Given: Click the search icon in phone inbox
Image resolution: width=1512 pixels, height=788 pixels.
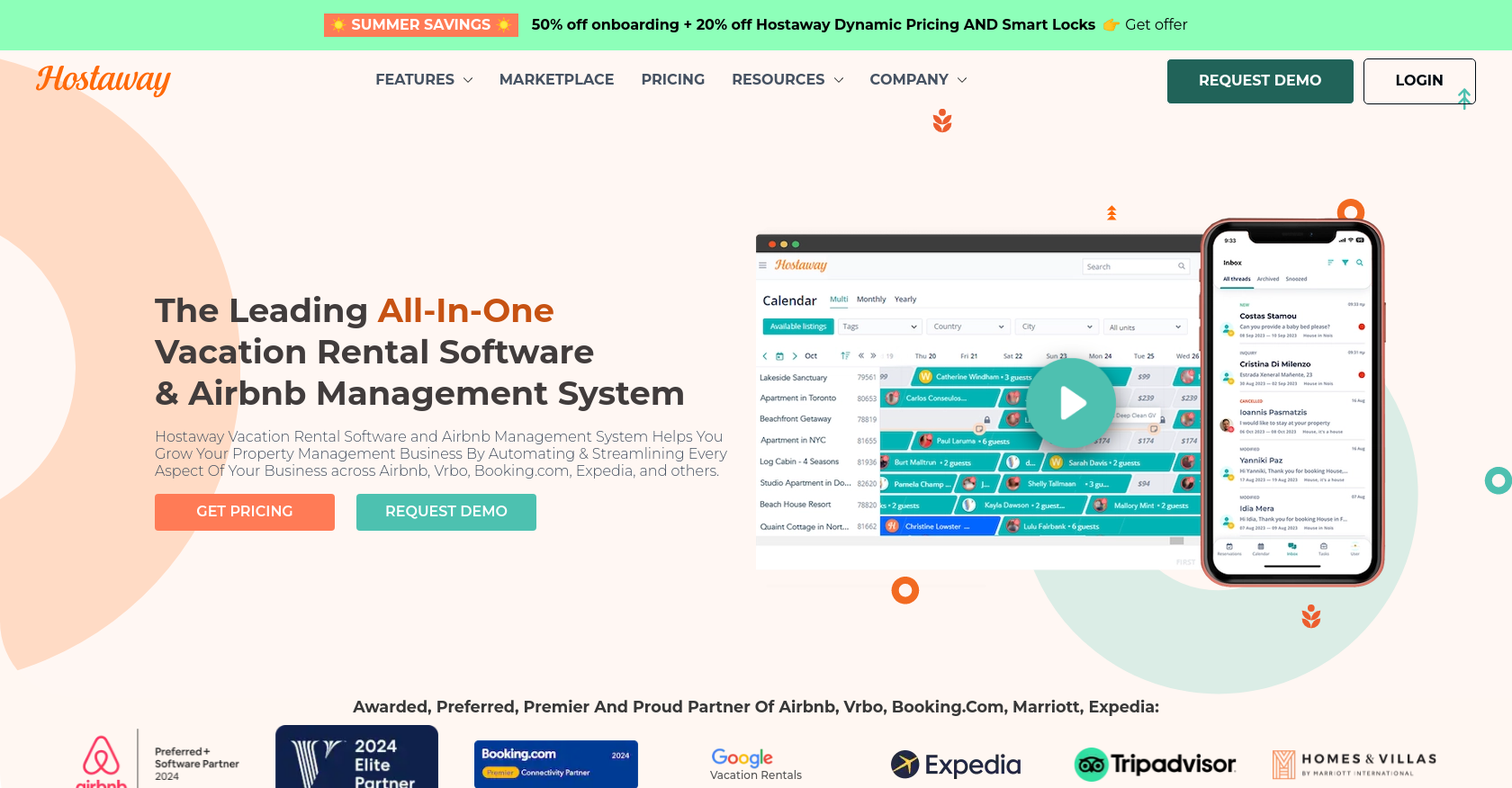Looking at the screenshot, I should (1359, 263).
